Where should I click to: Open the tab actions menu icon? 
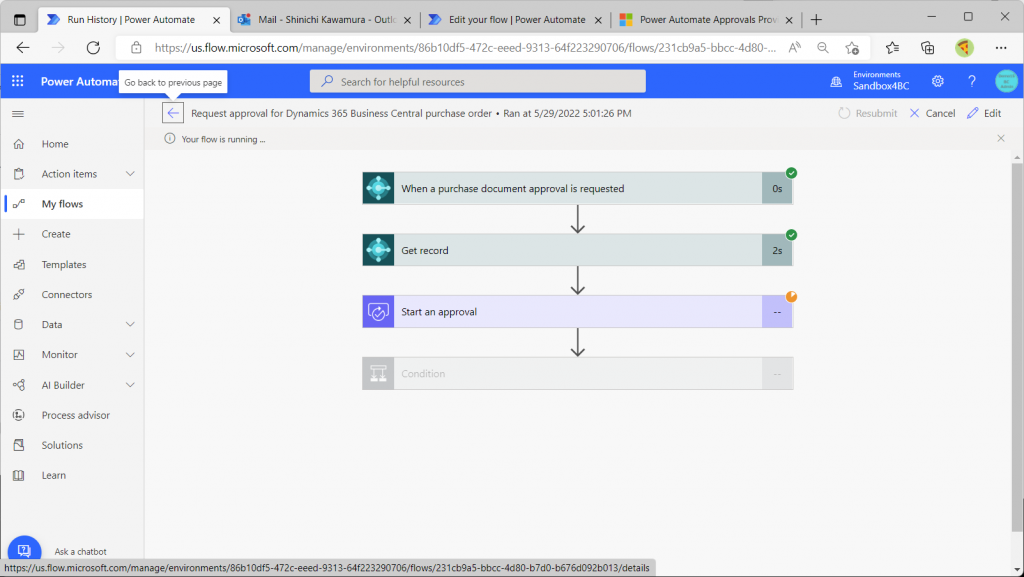click(x=20, y=20)
